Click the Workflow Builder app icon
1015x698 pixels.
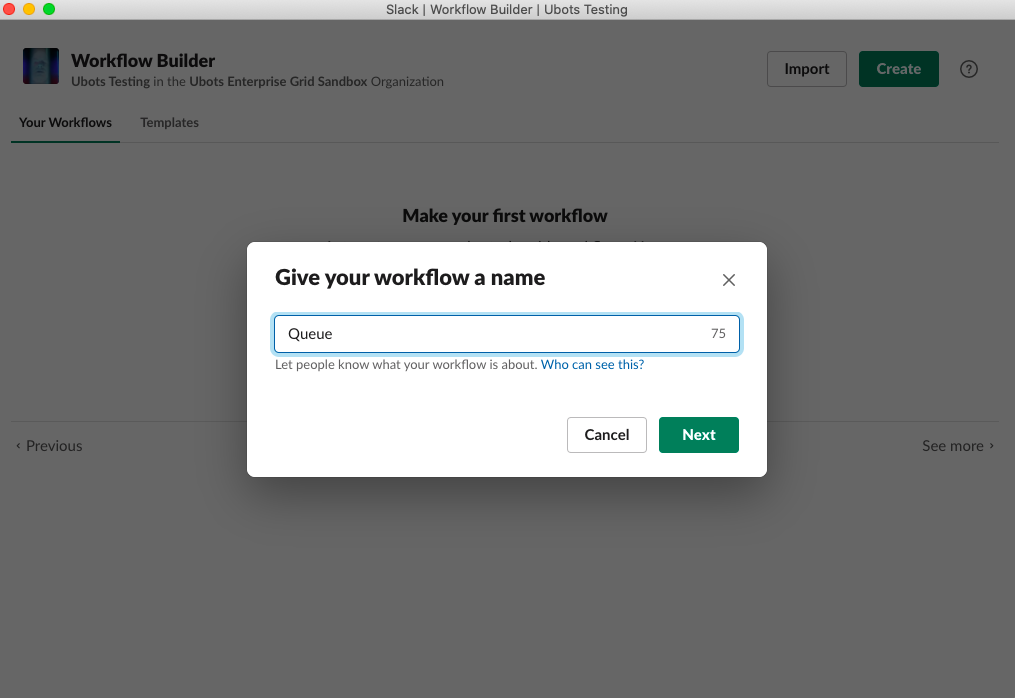[40, 66]
